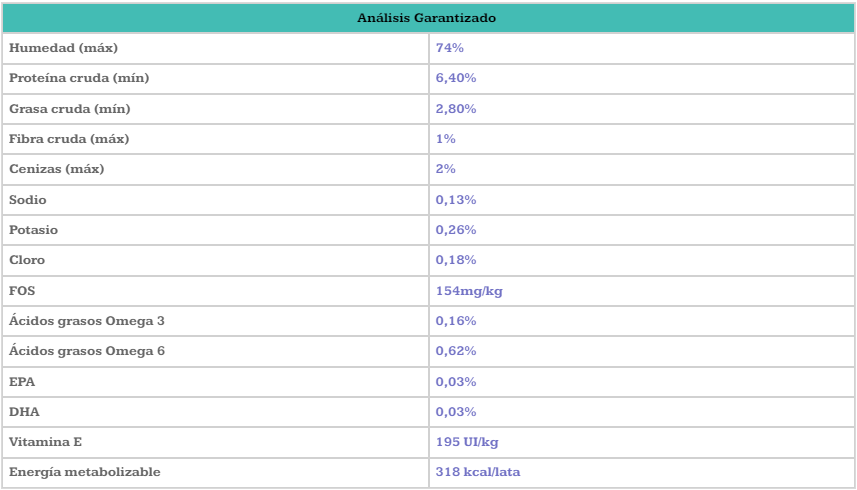857x490 pixels.
Task: Click the Cenizas (máx) row label
Action: tap(56, 169)
